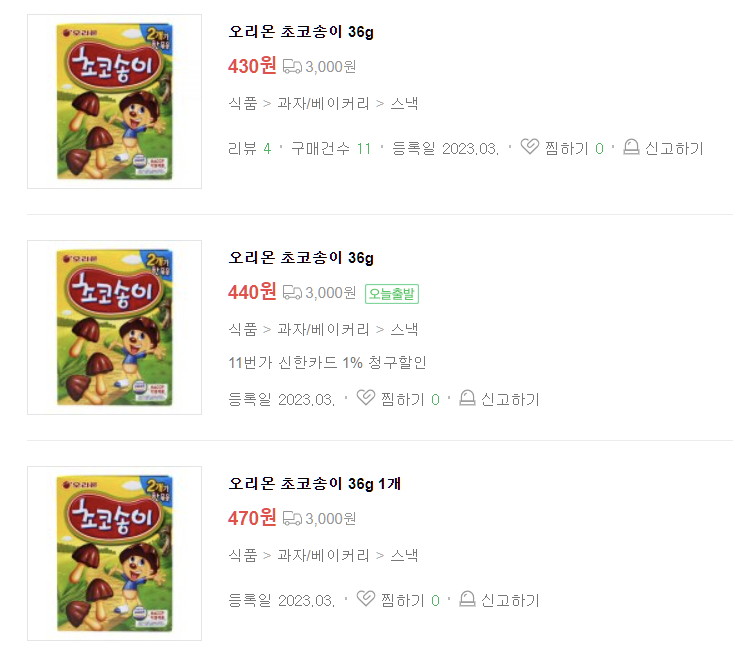
Task: Click heart wishlist icon for 430원 product
Action: point(530,147)
